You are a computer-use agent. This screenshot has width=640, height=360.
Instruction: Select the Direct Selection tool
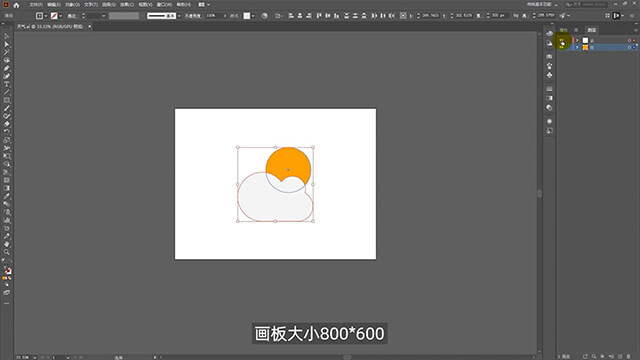pos(7,44)
